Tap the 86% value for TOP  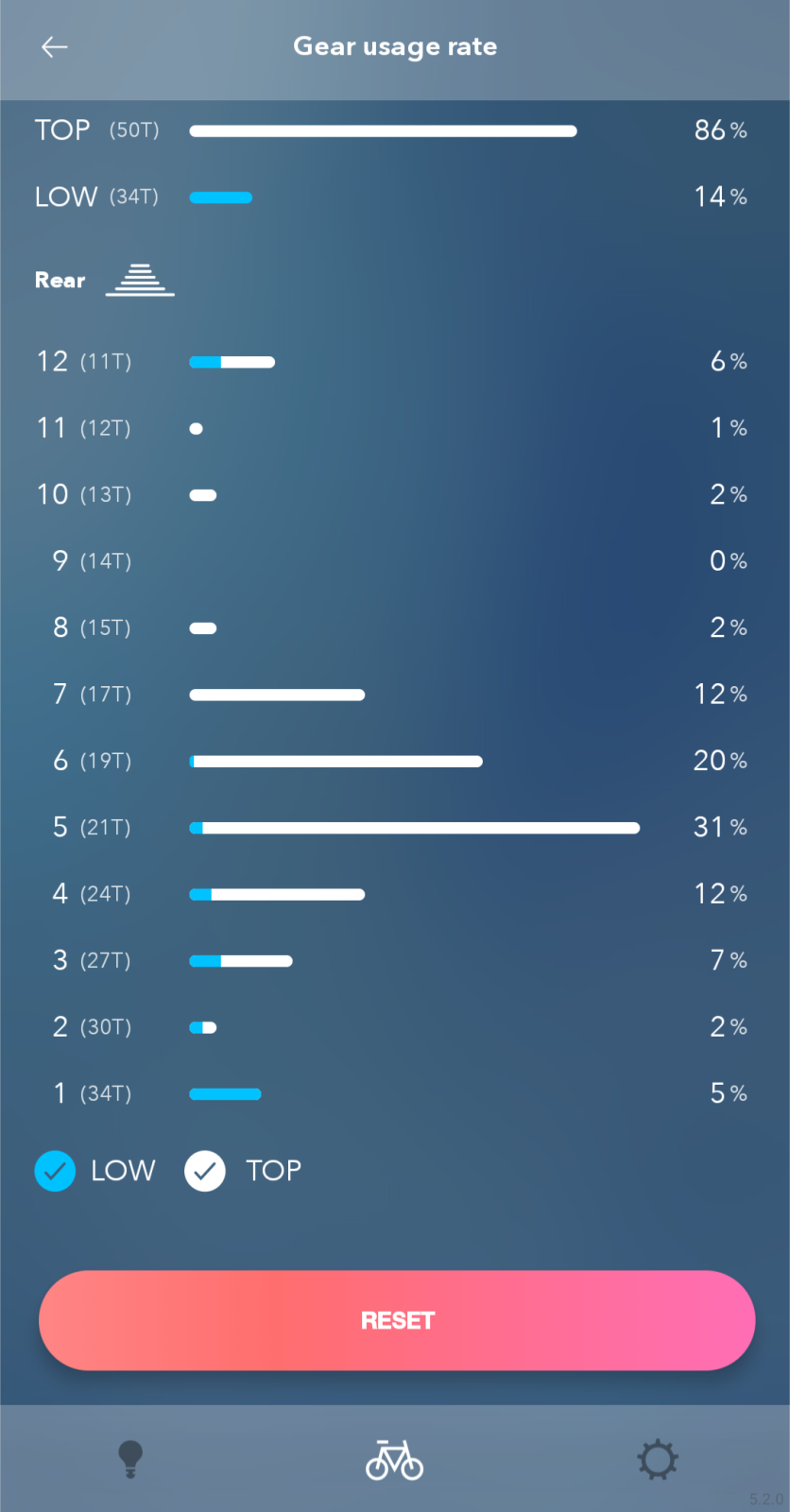(720, 130)
